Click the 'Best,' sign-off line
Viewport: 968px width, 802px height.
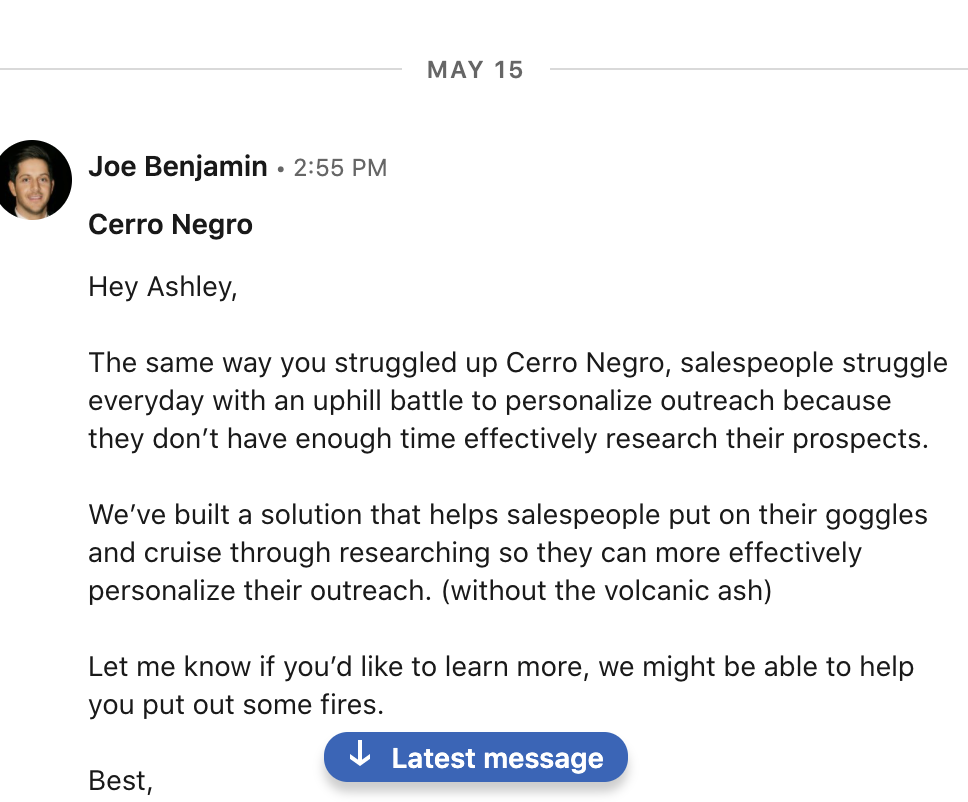[120, 781]
